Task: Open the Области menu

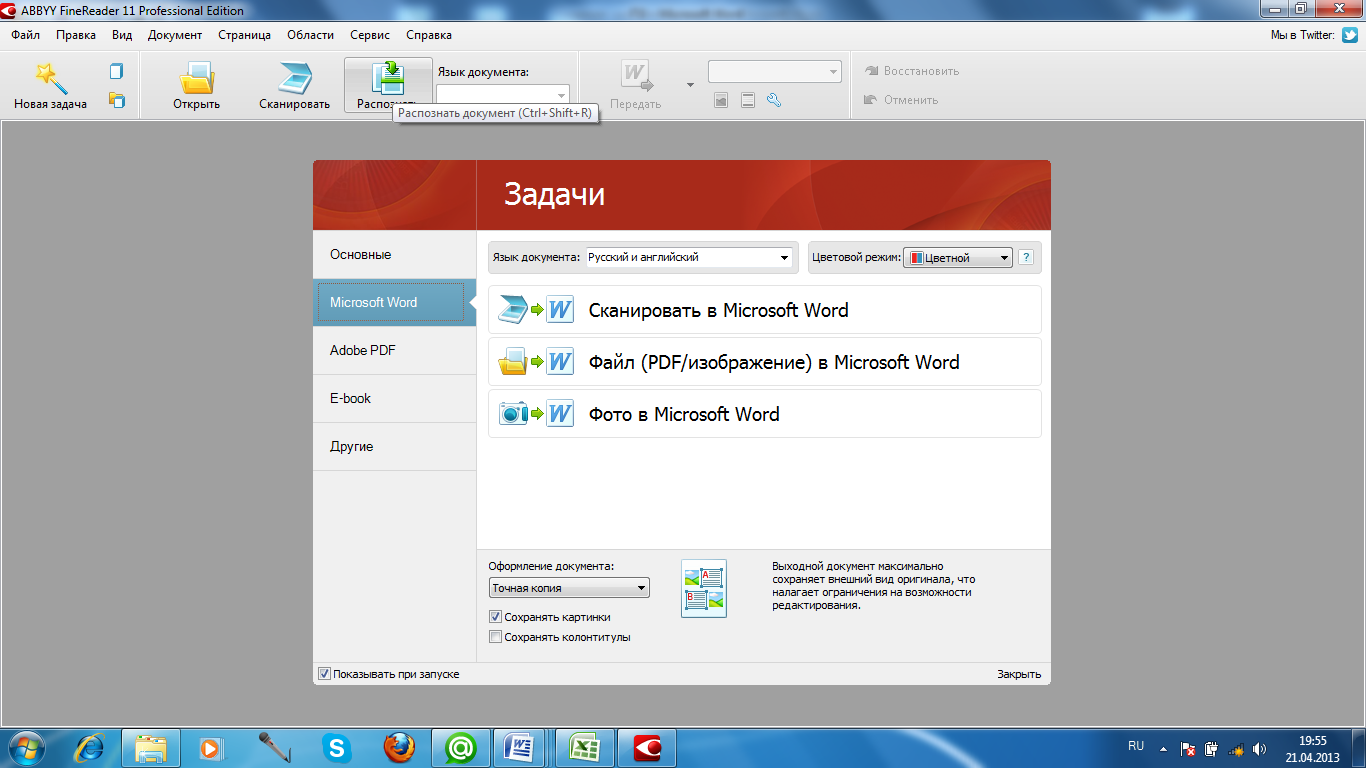Action: click(311, 35)
